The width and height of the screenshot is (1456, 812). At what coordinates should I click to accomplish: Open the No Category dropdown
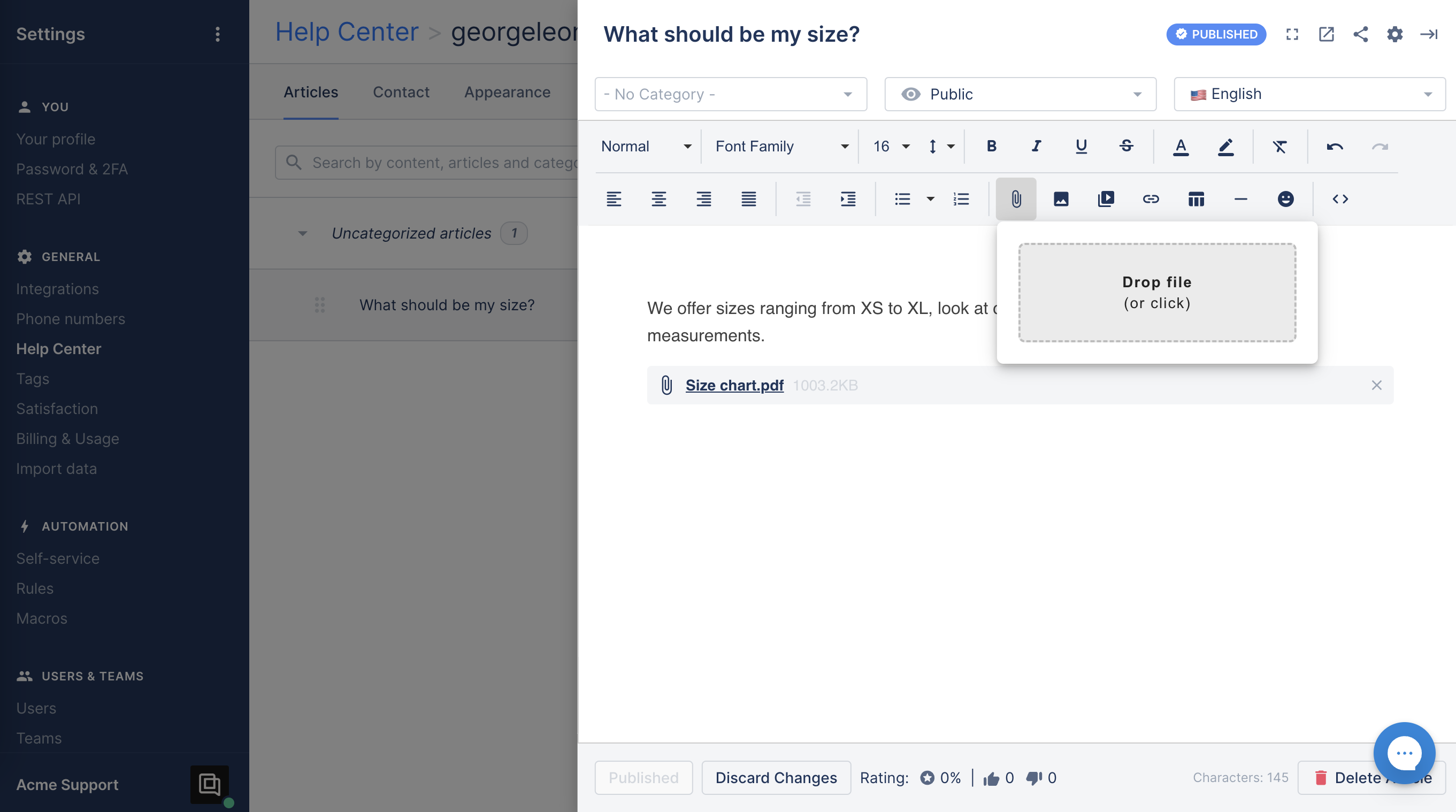730,94
